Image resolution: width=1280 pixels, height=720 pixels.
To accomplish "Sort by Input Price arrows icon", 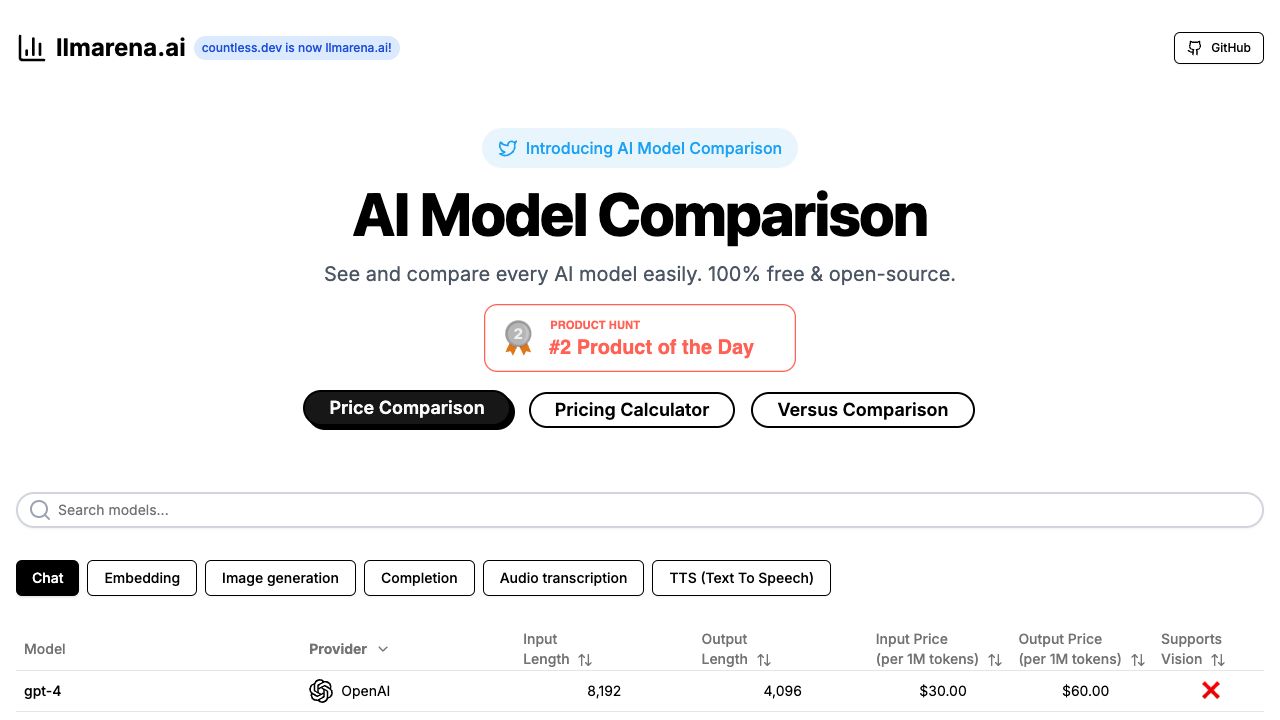I will pos(995,660).
